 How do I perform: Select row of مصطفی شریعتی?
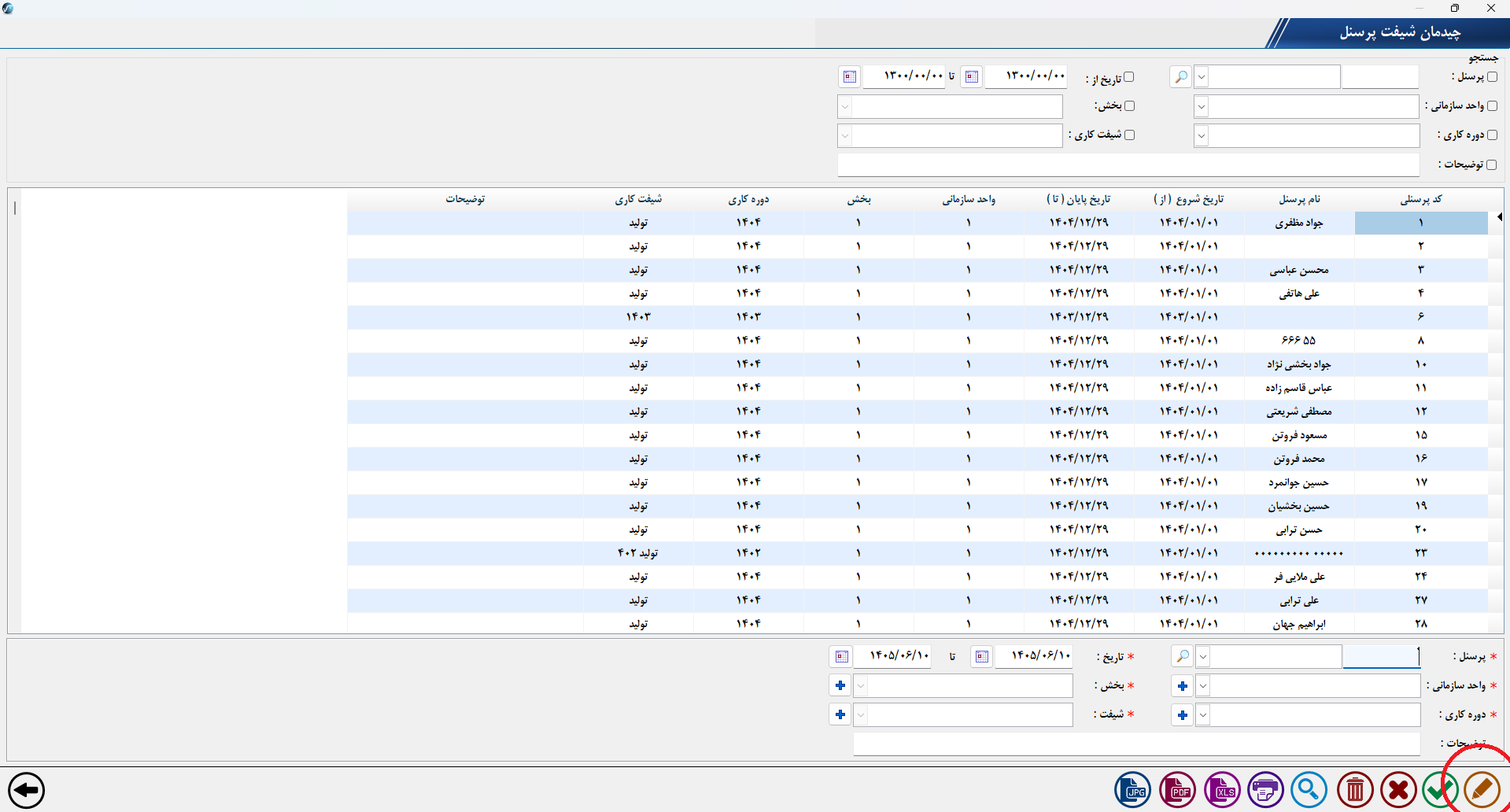(917, 412)
